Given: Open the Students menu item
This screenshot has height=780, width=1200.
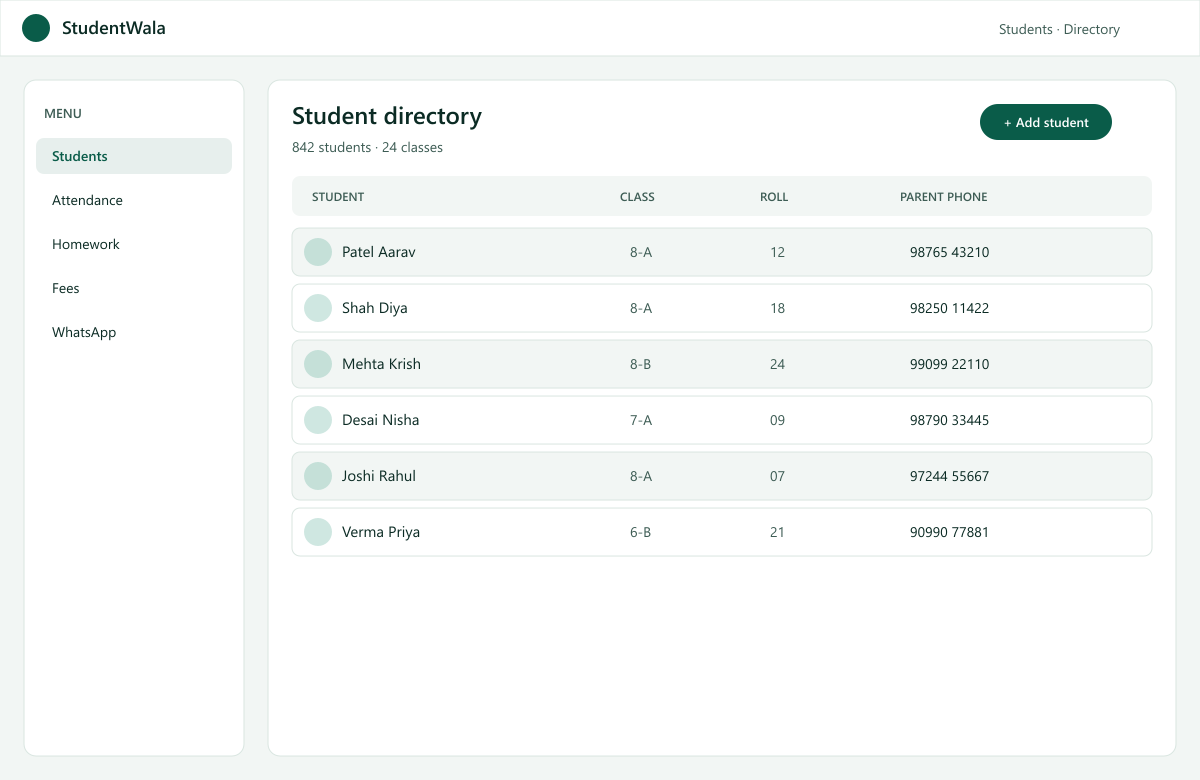Looking at the screenshot, I should 134,156.
